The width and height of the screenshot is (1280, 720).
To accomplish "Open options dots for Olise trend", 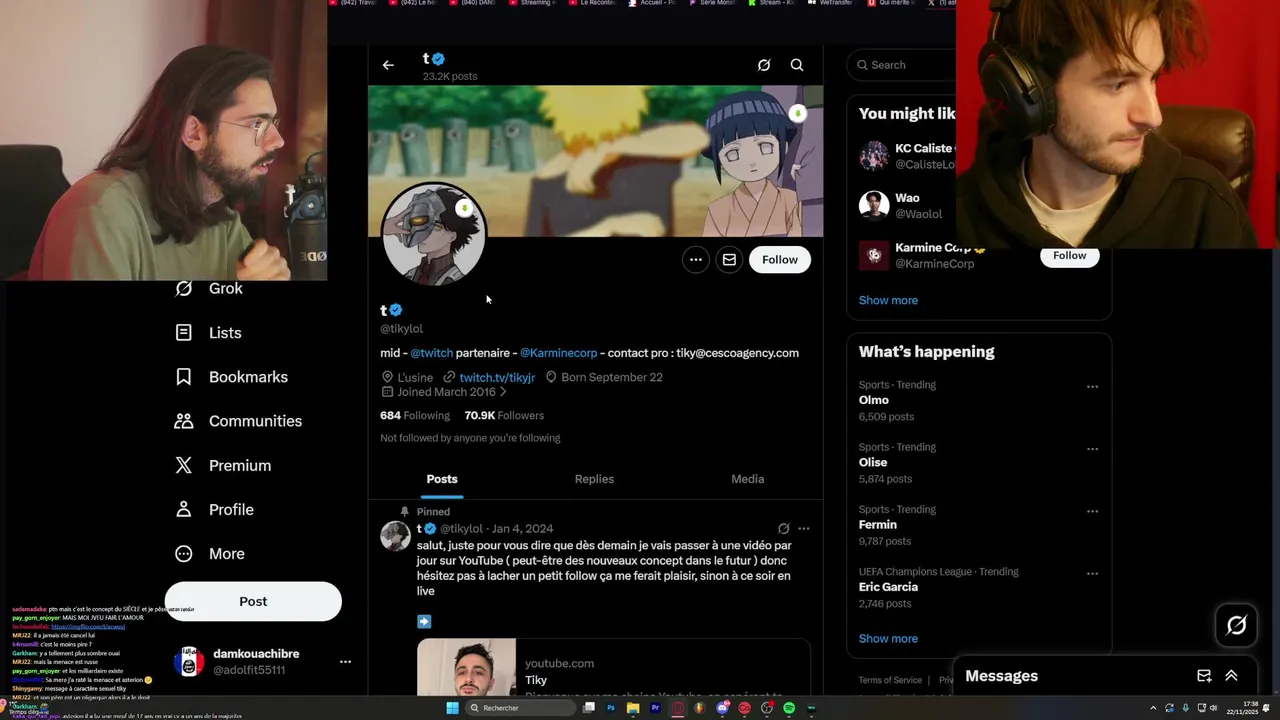I will 1092,449.
